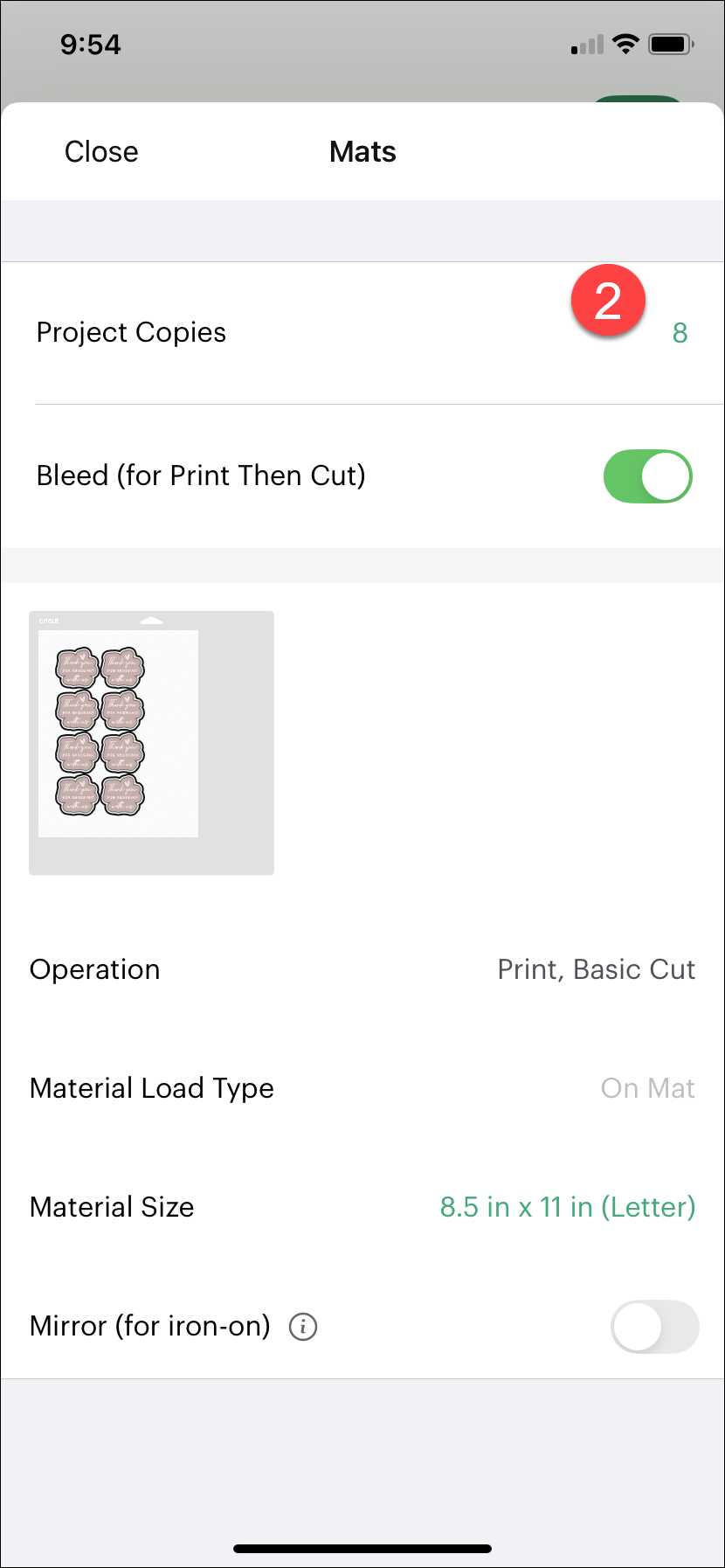Tap the Cricut logo on the mat preview
725x1568 pixels.
[48, 621]
